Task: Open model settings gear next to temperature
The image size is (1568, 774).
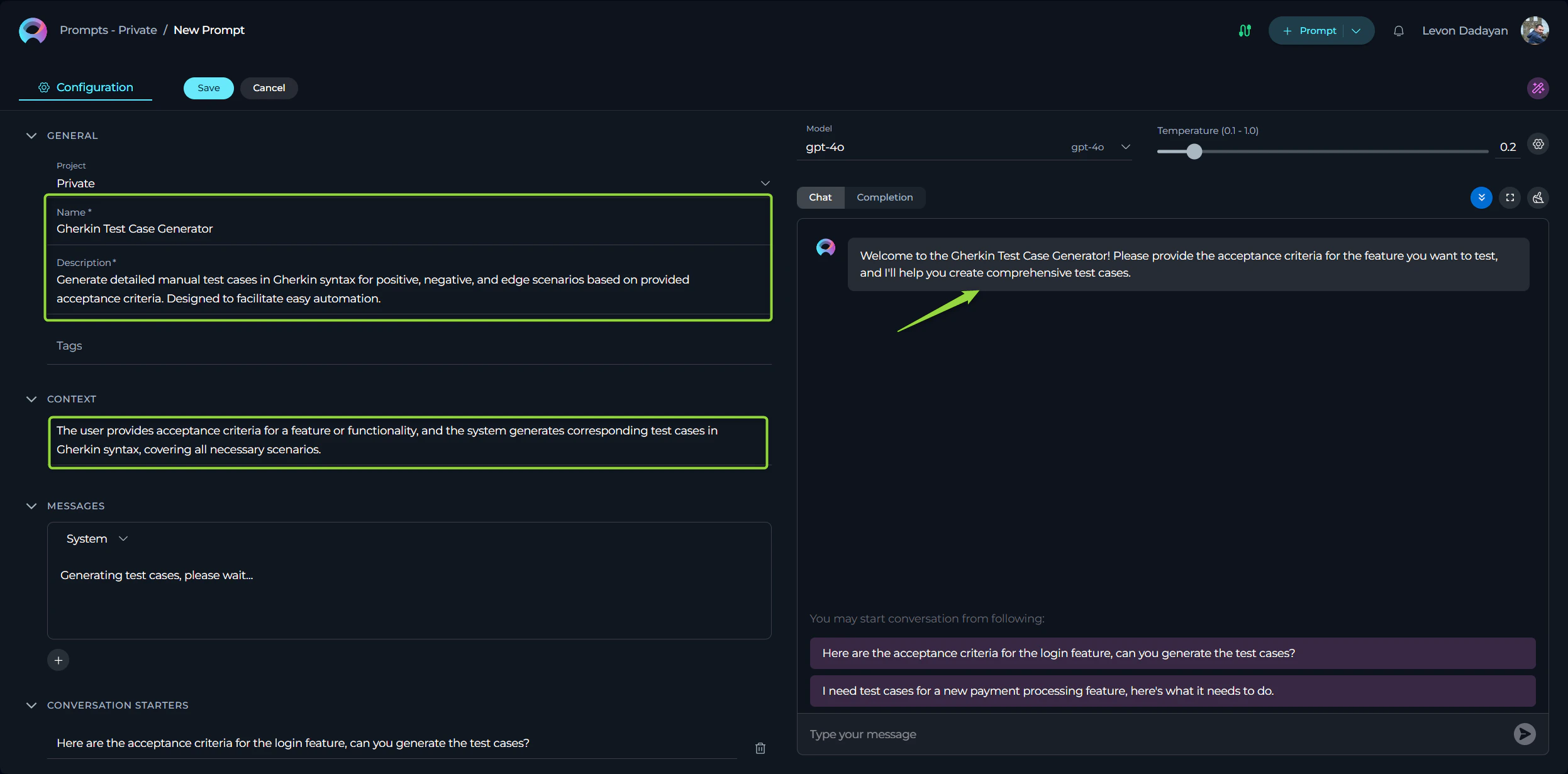Action: [x=1538, y=145]
